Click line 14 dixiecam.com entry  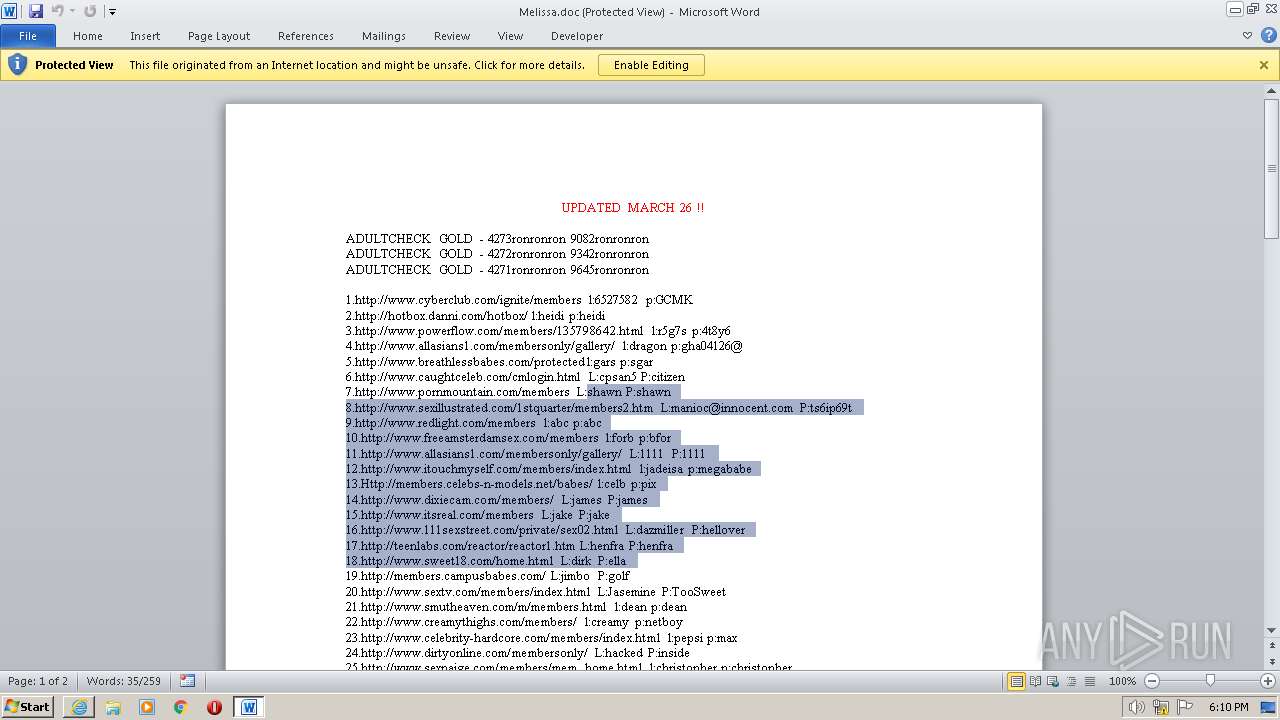click(x=497, y=500)
